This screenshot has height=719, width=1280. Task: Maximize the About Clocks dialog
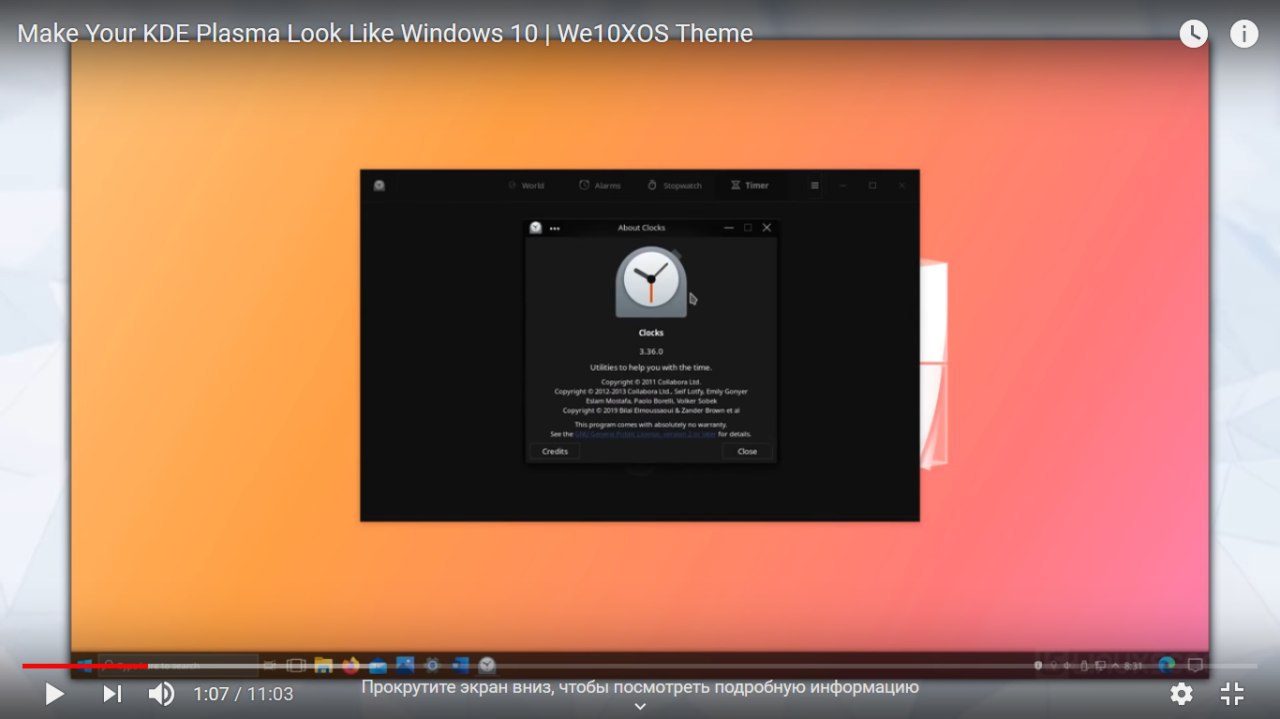(x=748, y=227)
